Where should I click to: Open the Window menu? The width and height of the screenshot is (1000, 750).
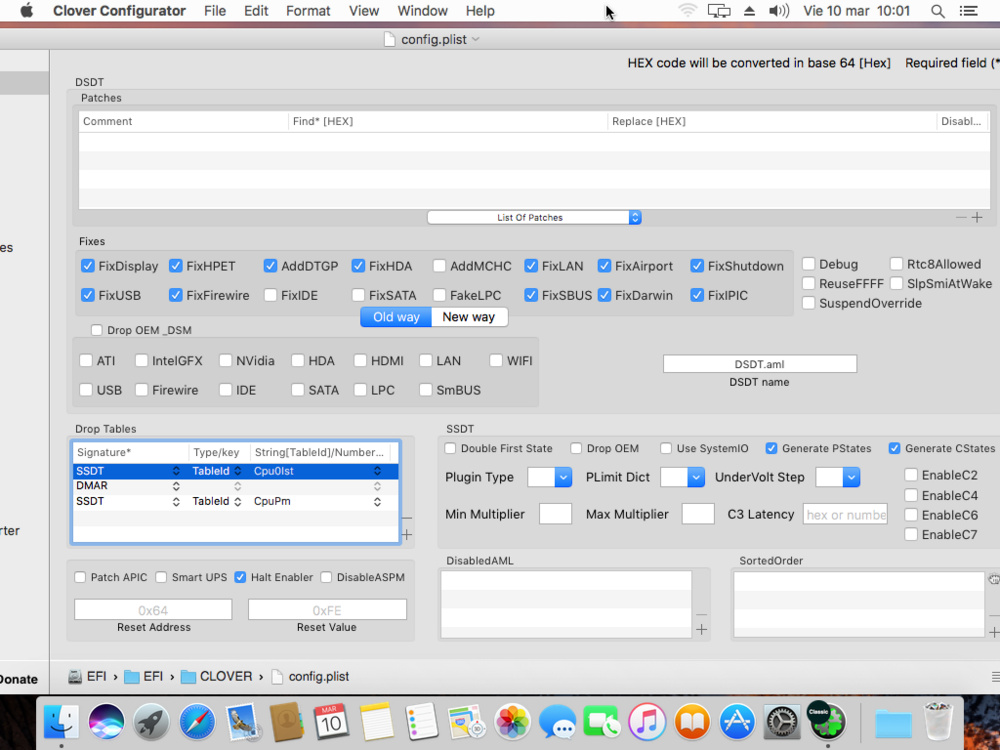(x=422, y=11)
